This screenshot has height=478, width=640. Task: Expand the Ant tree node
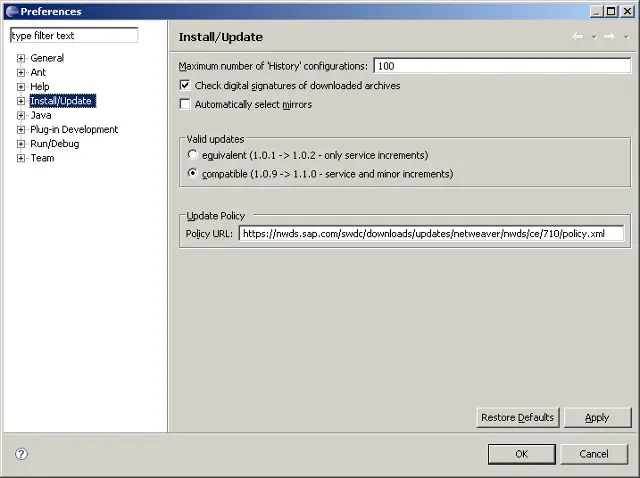[21, 73]
